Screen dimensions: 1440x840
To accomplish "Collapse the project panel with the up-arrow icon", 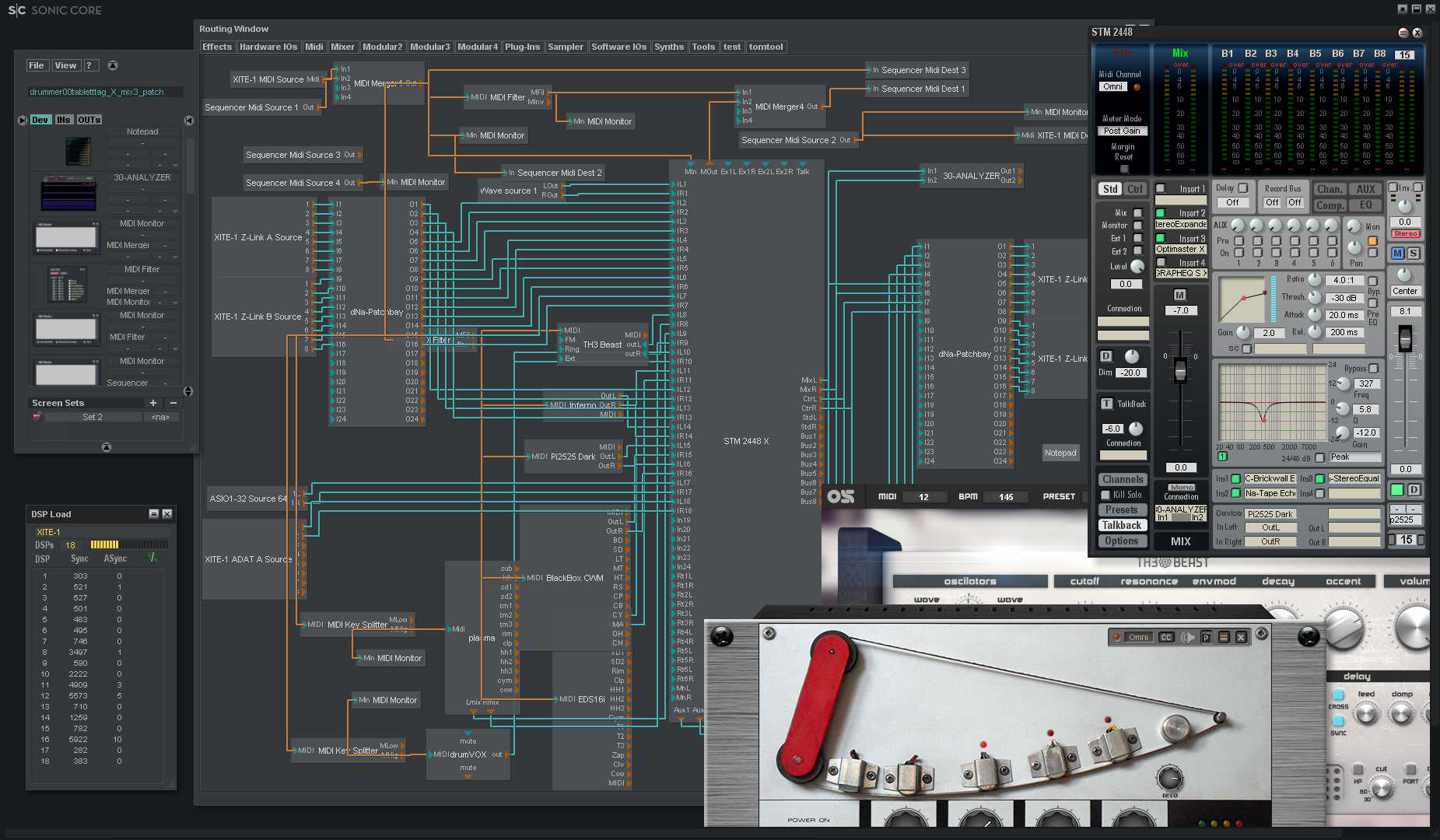I will 112,65.
